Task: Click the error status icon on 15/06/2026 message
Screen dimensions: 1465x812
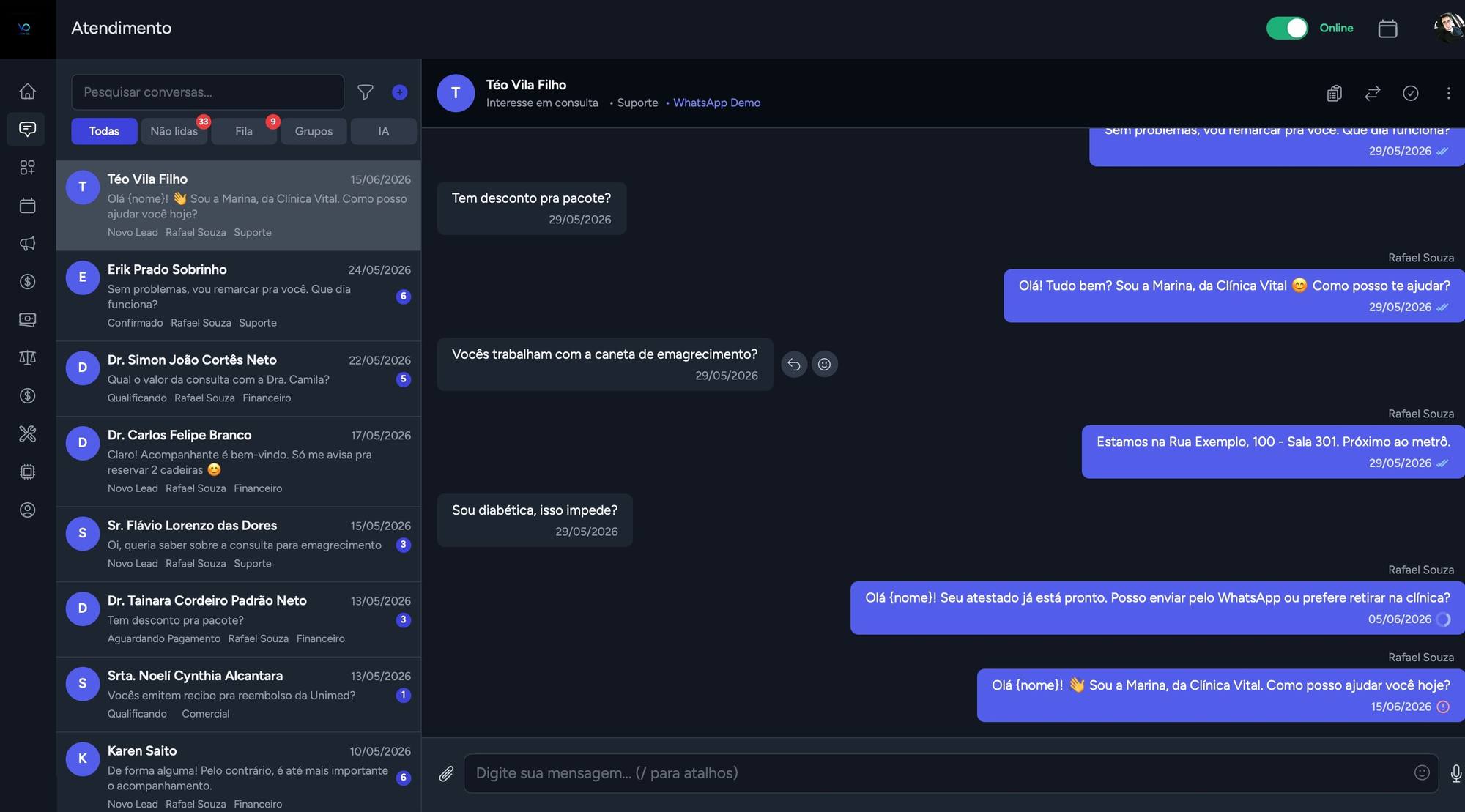Action: point(1443,707)
